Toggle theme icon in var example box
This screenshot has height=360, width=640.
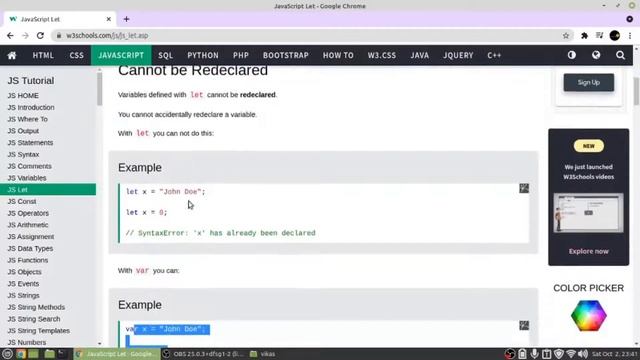click(x=524, y=325)
